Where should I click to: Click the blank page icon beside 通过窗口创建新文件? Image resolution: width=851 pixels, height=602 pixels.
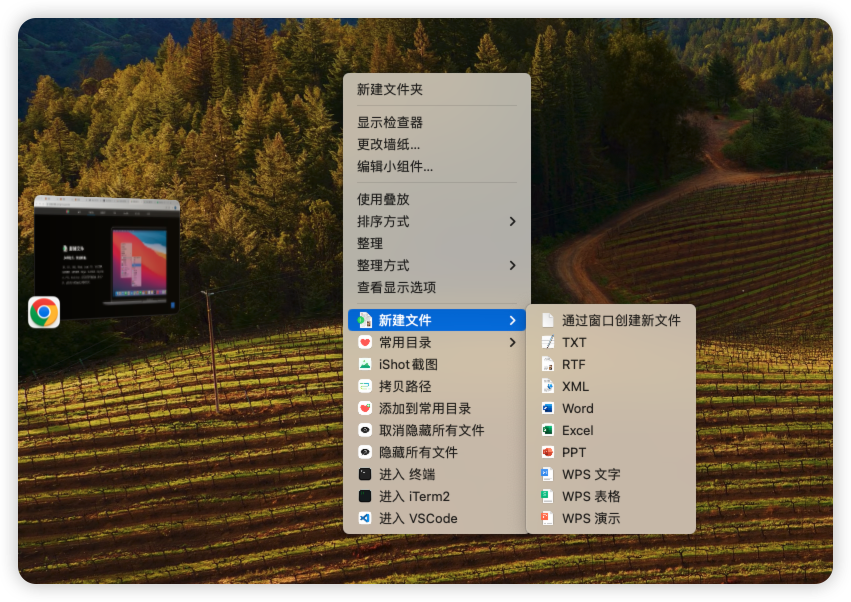pyautogui.click(x=548, y=320)
